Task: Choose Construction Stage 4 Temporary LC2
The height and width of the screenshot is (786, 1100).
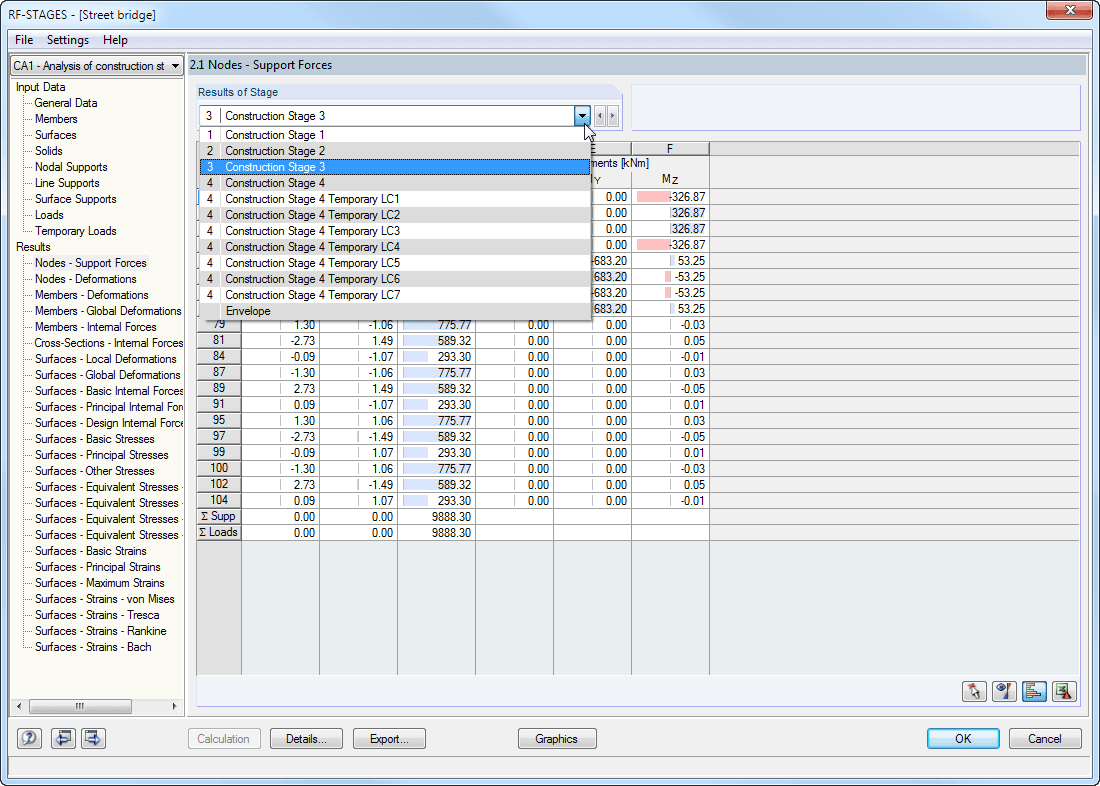Action: [395, 215]
